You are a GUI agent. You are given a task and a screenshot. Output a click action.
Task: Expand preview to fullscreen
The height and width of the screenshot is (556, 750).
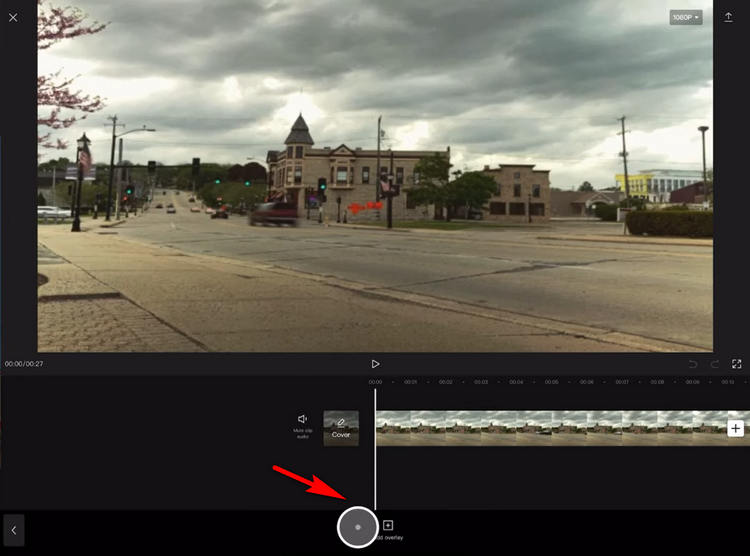pyautogui.click(x=737, y=364)
